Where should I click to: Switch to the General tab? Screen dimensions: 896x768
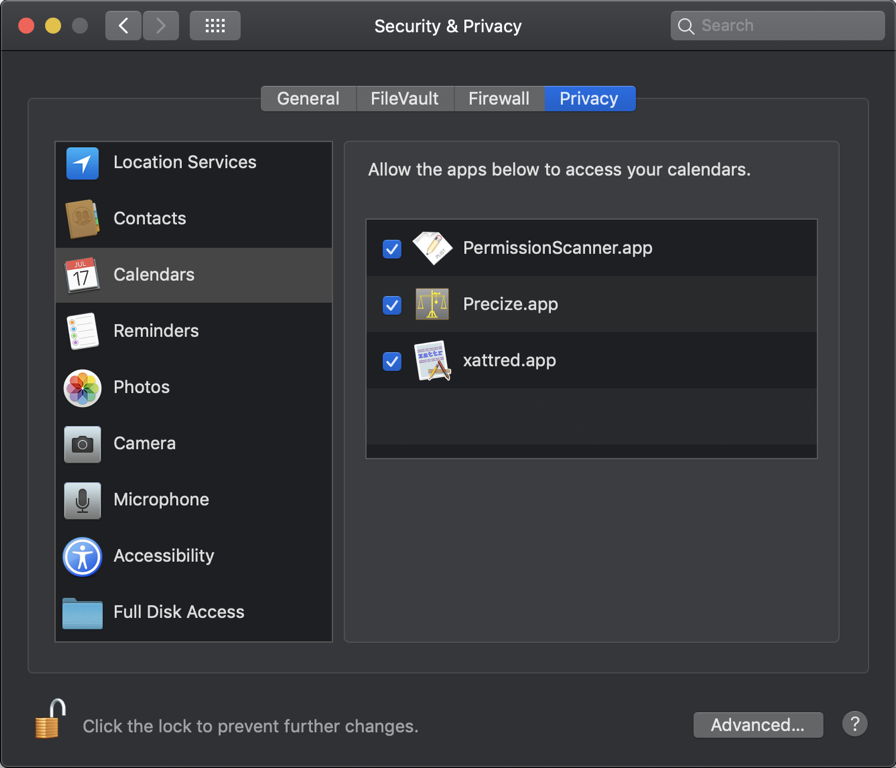click(308, 99)
